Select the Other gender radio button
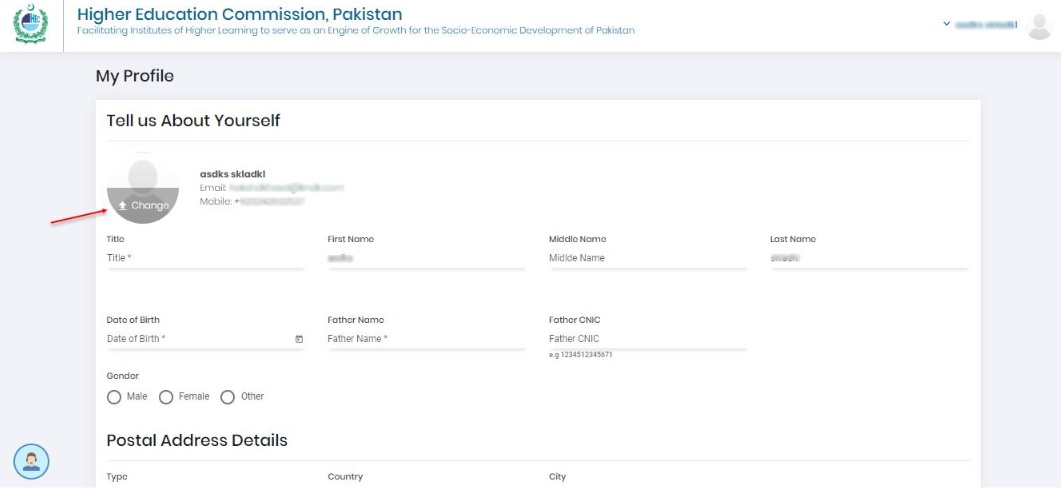Image resolution: width=1061 pixels, height=488 pixels. coord(227,397)
